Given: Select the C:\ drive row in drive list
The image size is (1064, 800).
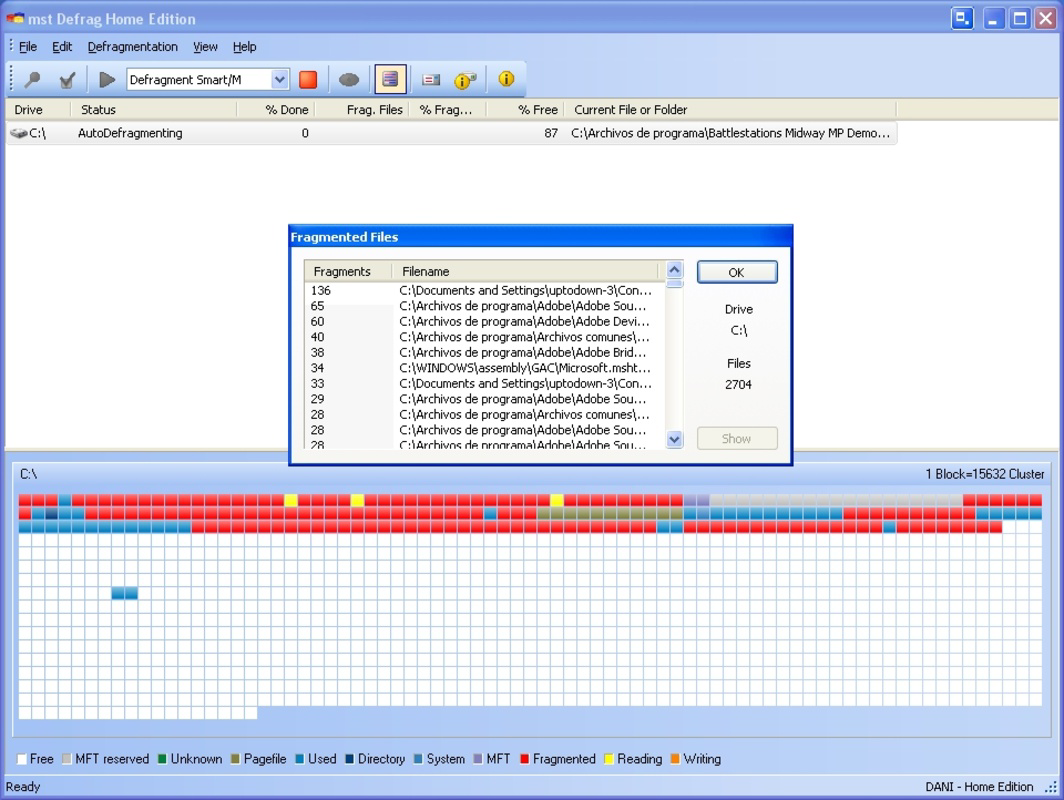Looking at the screenshot, I should (452, 133).
